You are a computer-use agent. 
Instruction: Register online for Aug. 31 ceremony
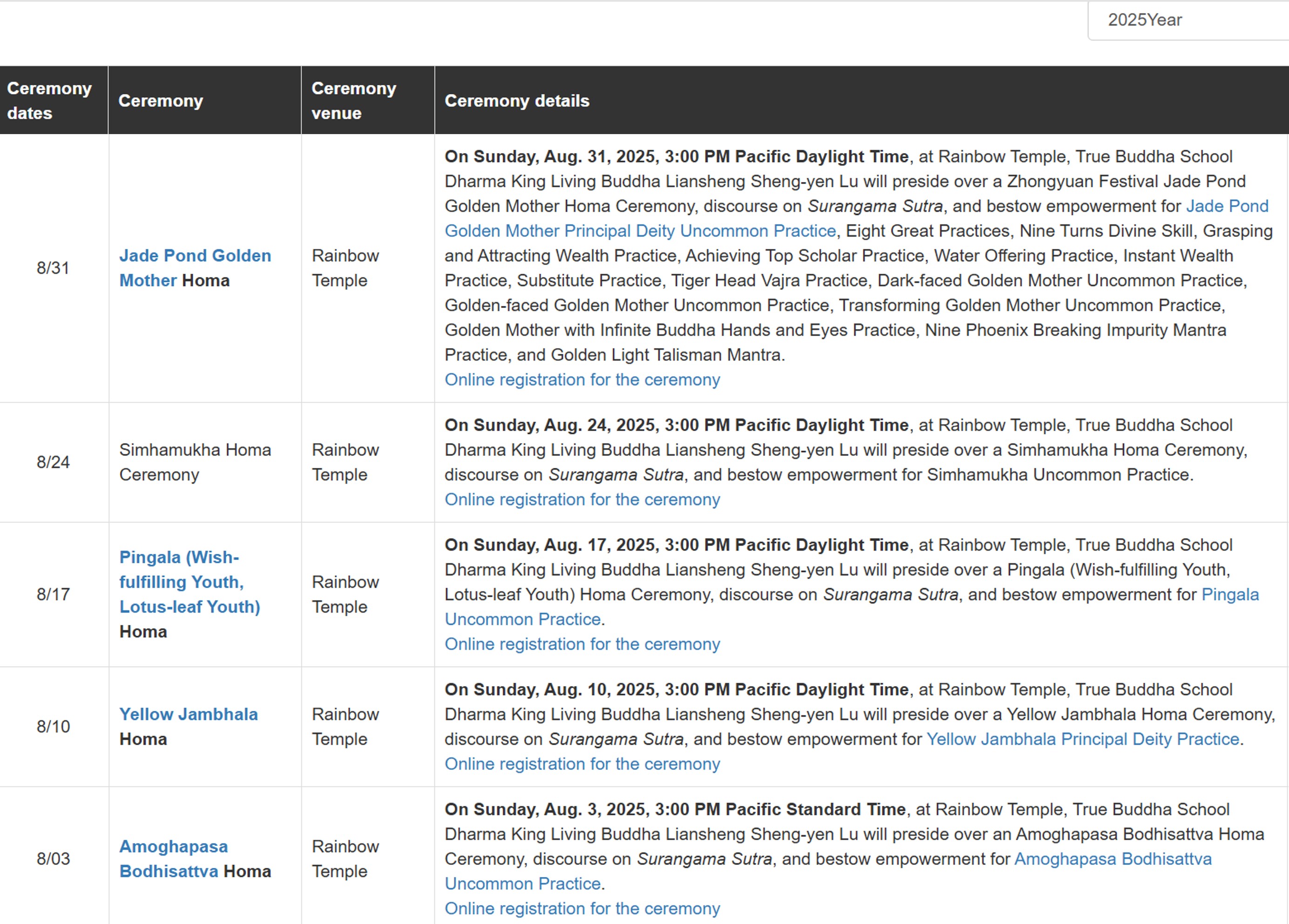(582, 379)
